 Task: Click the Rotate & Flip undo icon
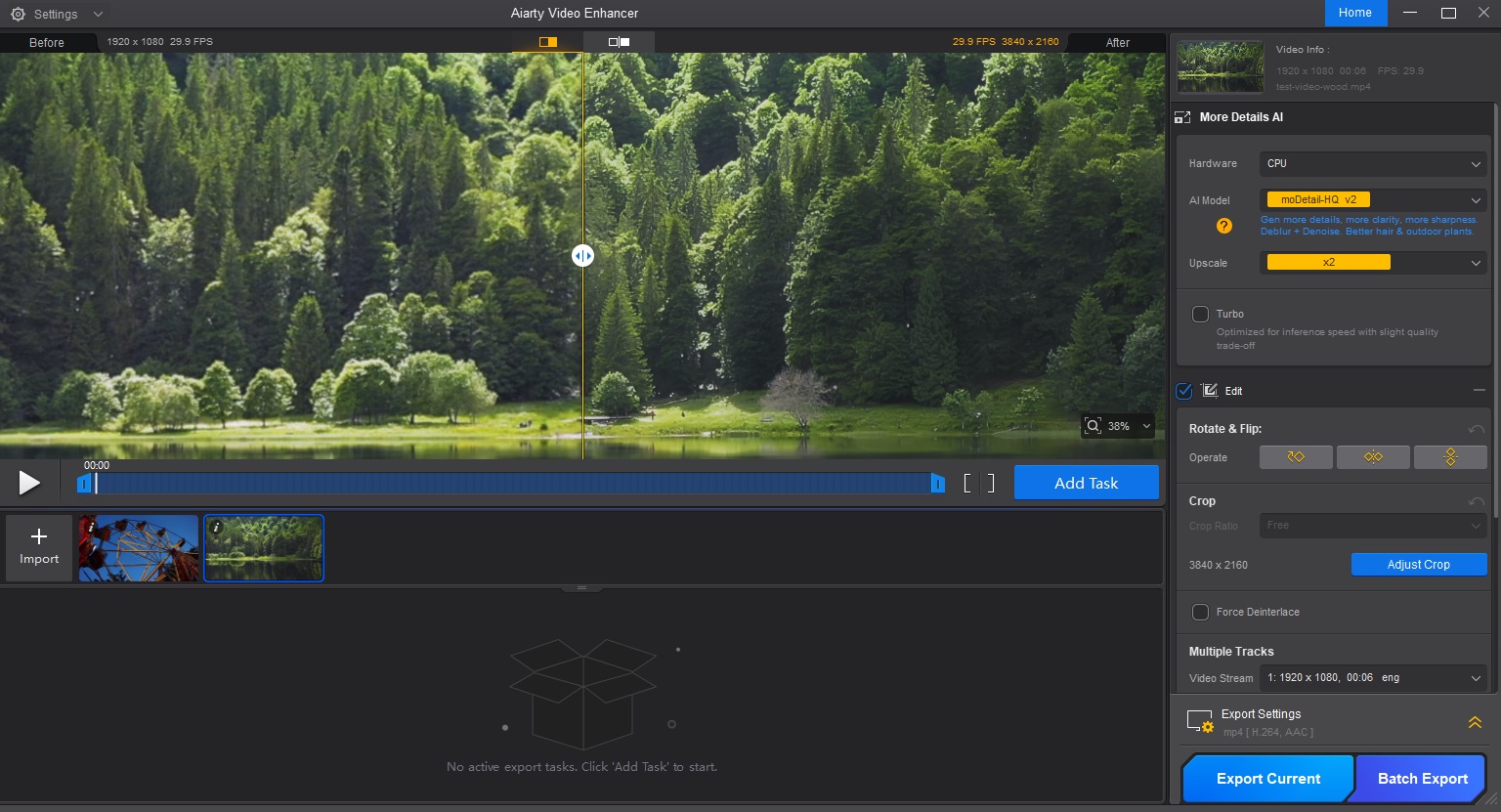(1476, 428)
